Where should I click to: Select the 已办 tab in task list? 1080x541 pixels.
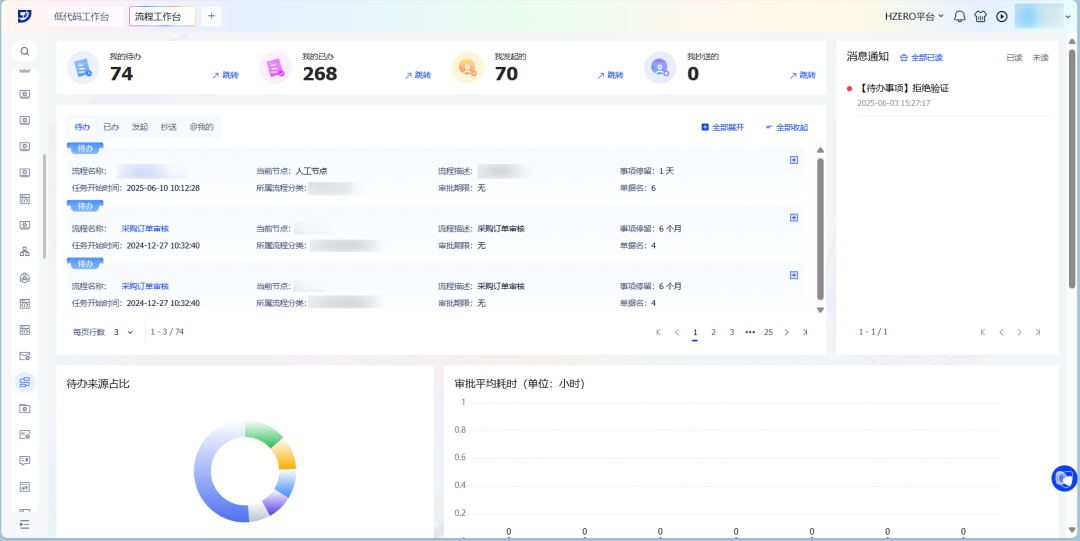(111, 127)
